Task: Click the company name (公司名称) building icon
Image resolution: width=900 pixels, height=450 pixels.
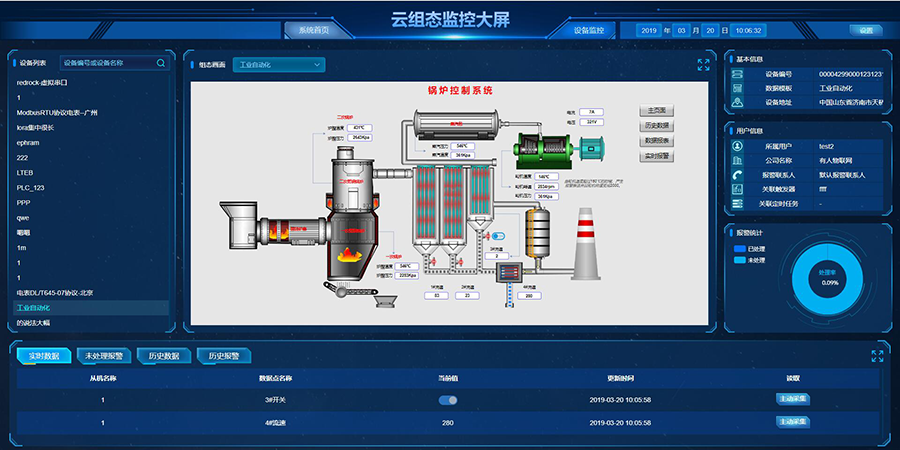Action: [x=737, y=160]
